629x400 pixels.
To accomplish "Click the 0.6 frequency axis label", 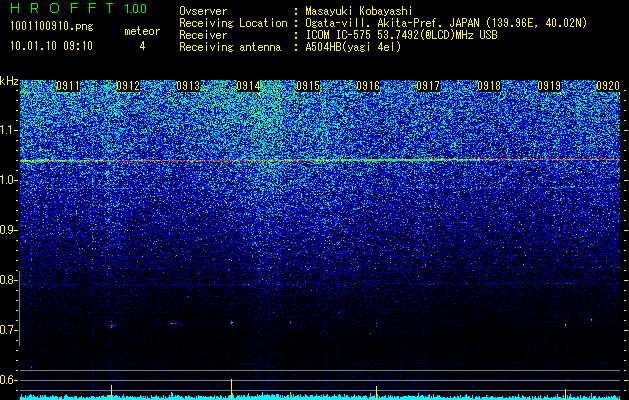I will [x=7, y=380].
